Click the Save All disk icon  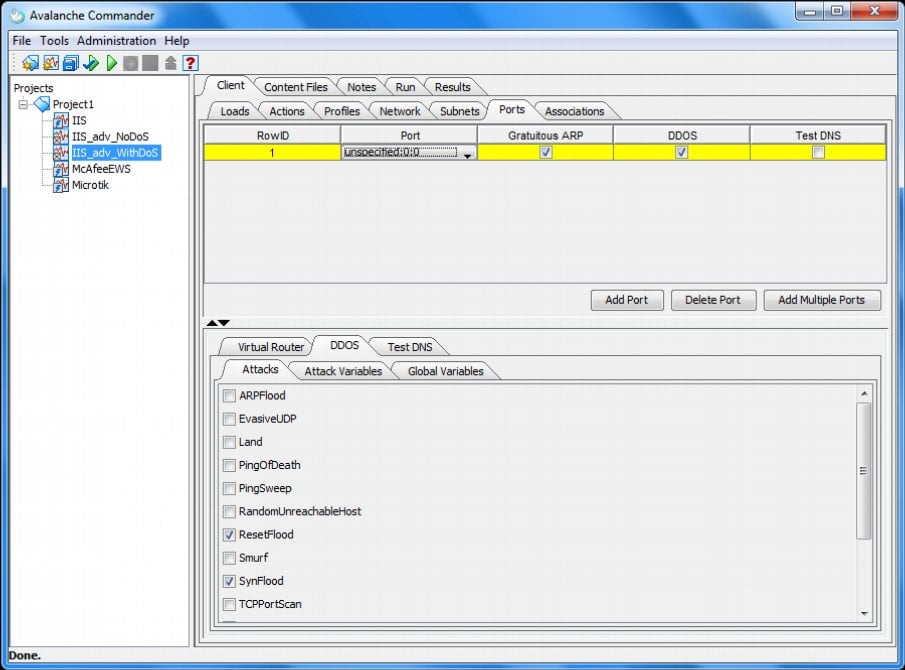(x=70, y=63)
